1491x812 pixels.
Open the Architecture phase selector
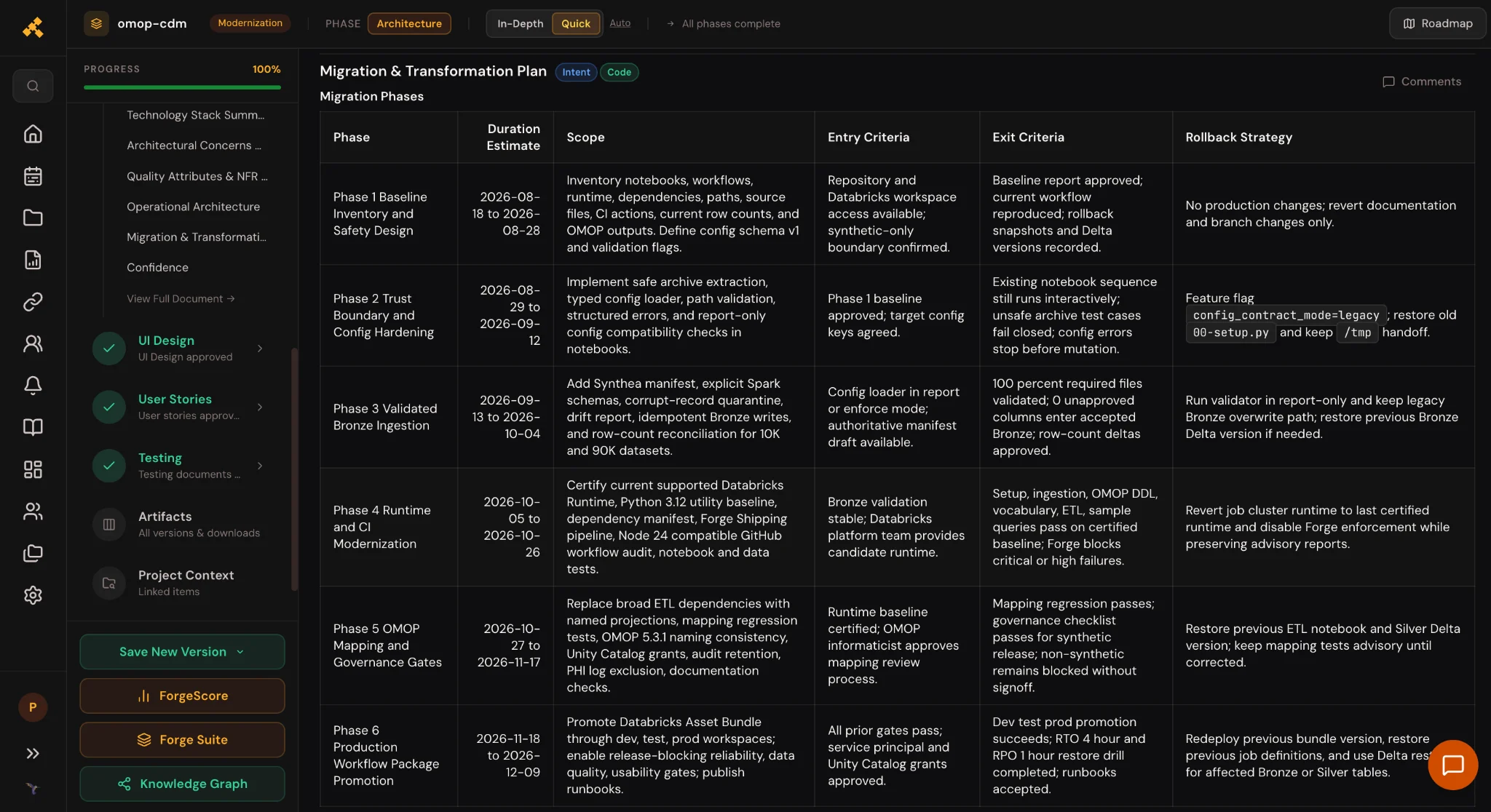pyautogui.click(x=409, y=23)
